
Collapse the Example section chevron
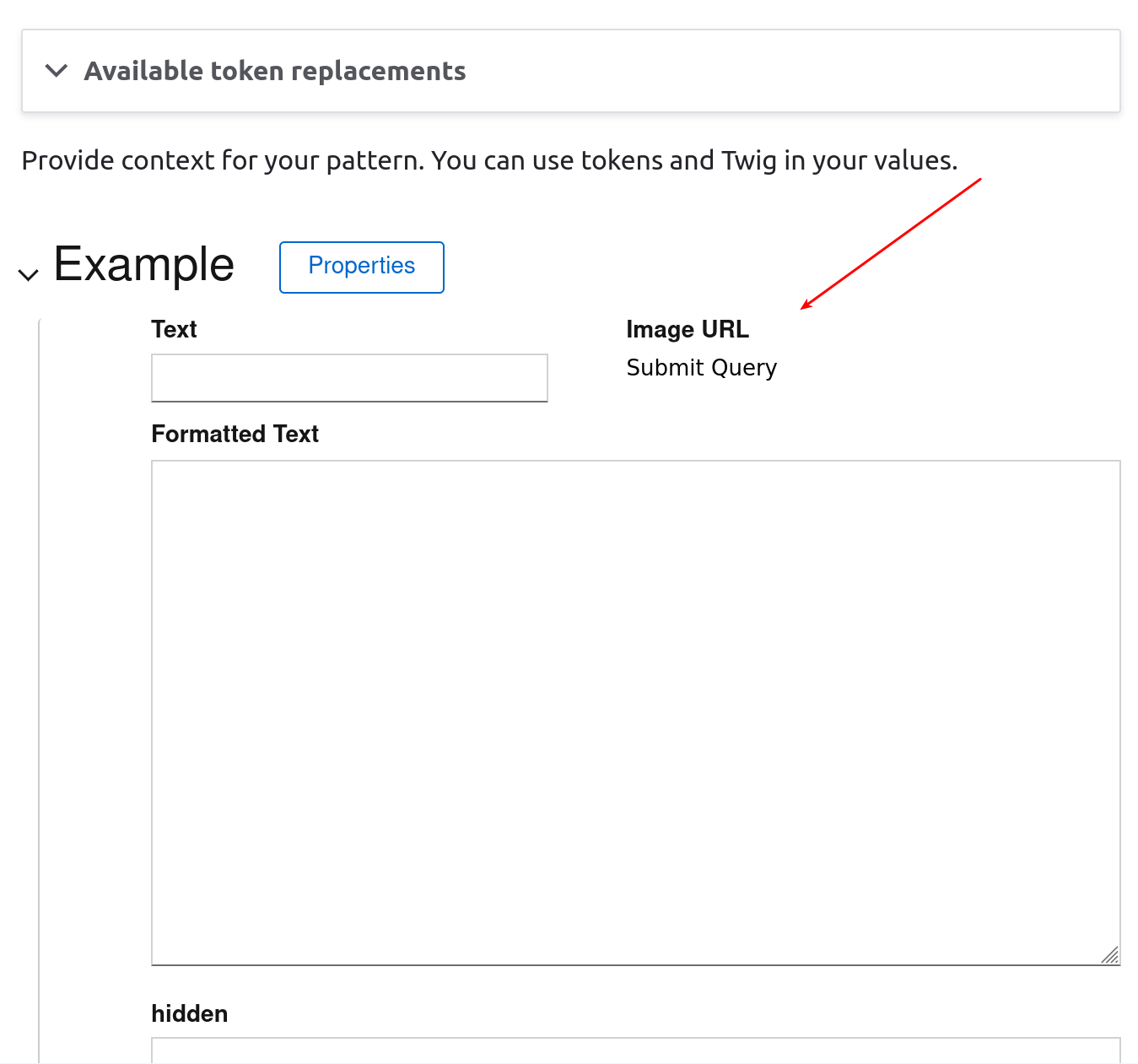[x=29, y=274]
